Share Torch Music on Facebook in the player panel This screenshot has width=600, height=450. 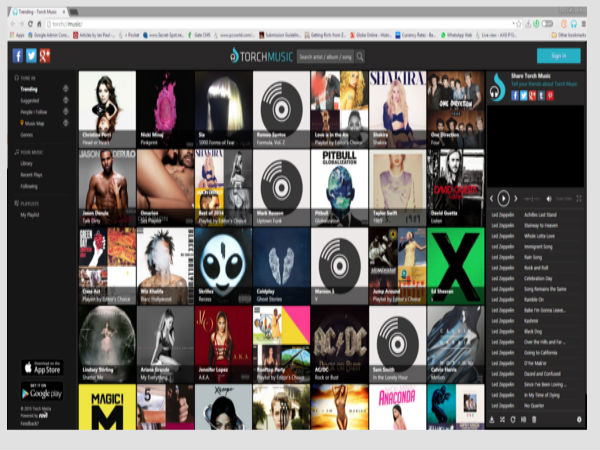click(515, 95)
